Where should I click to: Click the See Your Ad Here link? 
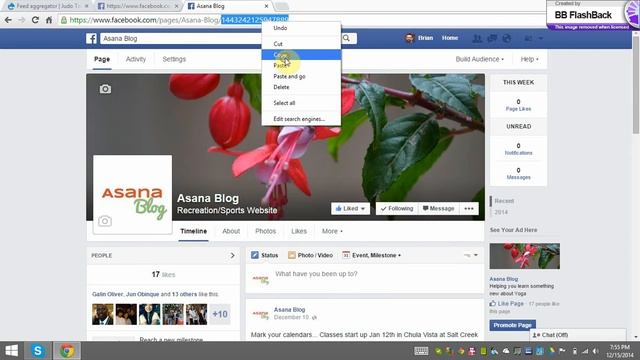click(513, 230)
